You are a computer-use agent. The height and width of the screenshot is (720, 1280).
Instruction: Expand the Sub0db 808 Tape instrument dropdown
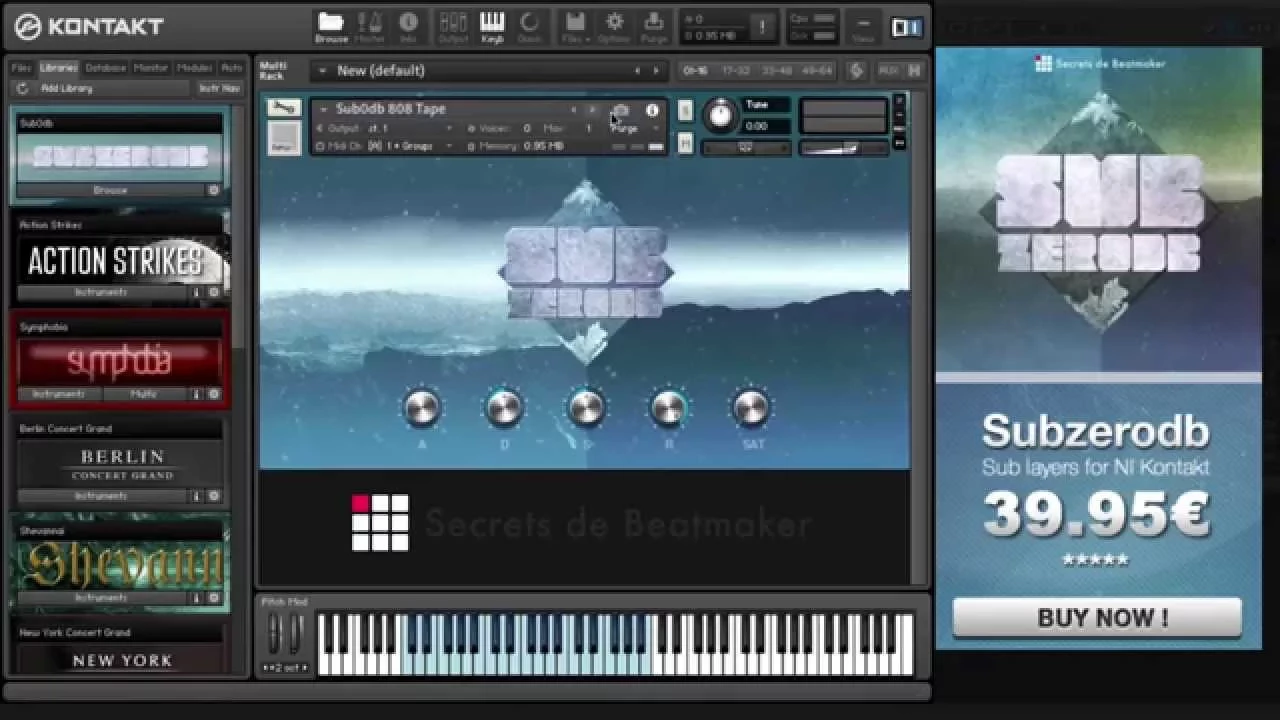pos(323,109)
